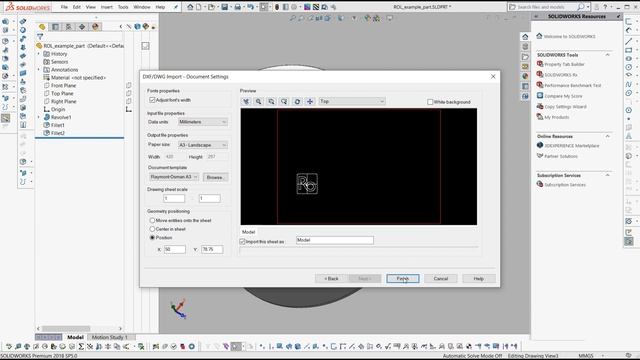Select Fillet2 in feature tree
This screenshot has width=640, height=360.
tap(58, 133)
